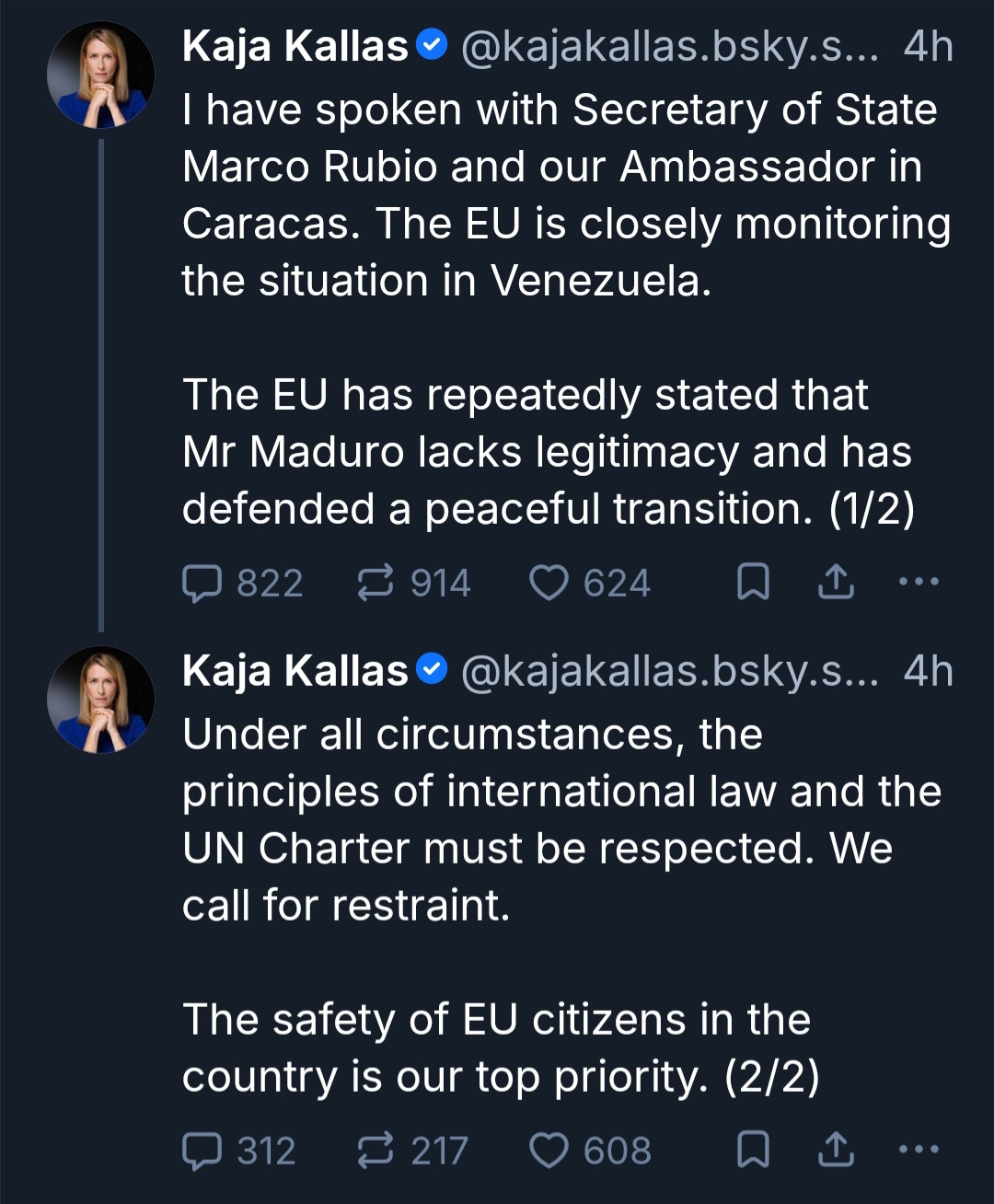
Task: Click the 4h timestamp on second post
Action: click(928, 671)
